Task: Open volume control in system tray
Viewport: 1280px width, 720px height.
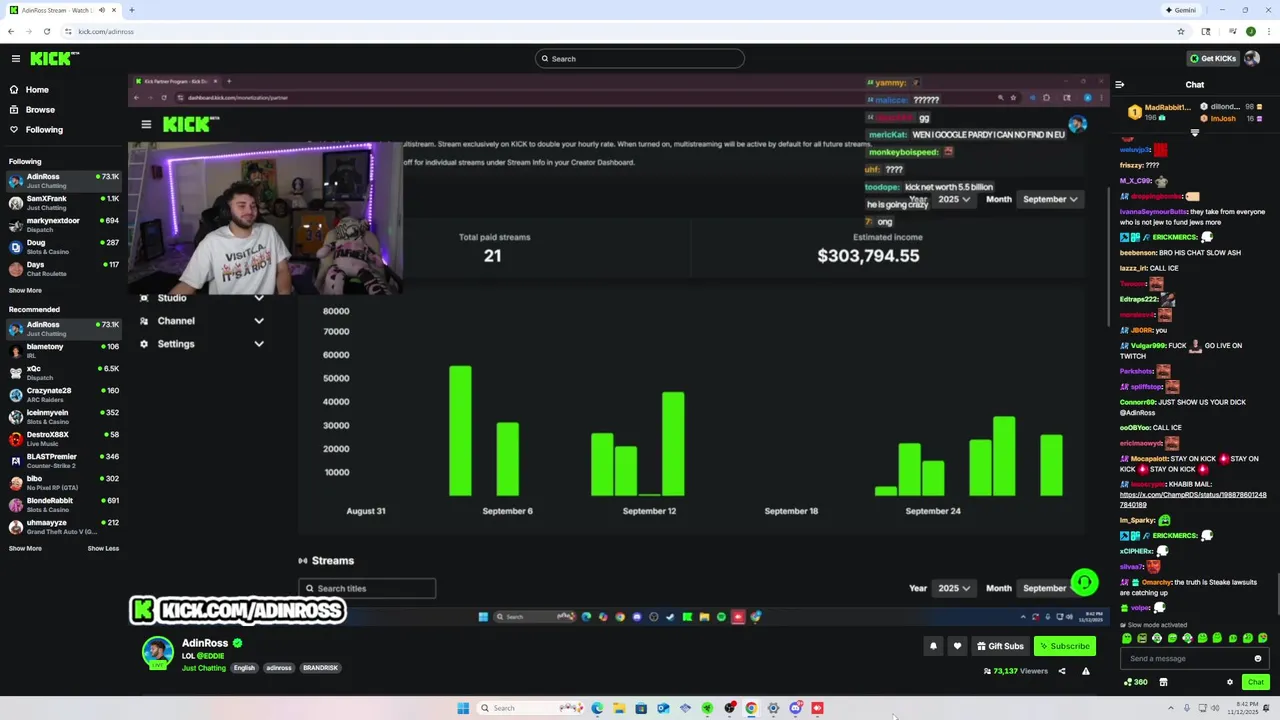Action: 1215,708
